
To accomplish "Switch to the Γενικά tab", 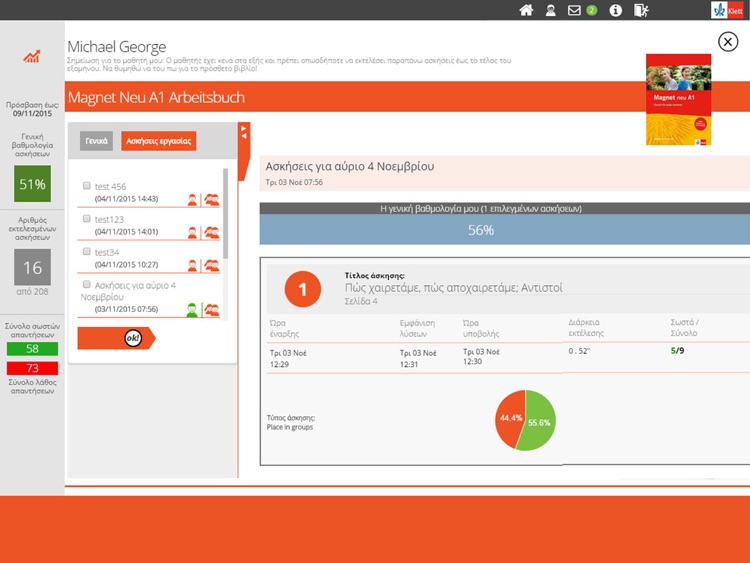I will [x=96, y=141].
